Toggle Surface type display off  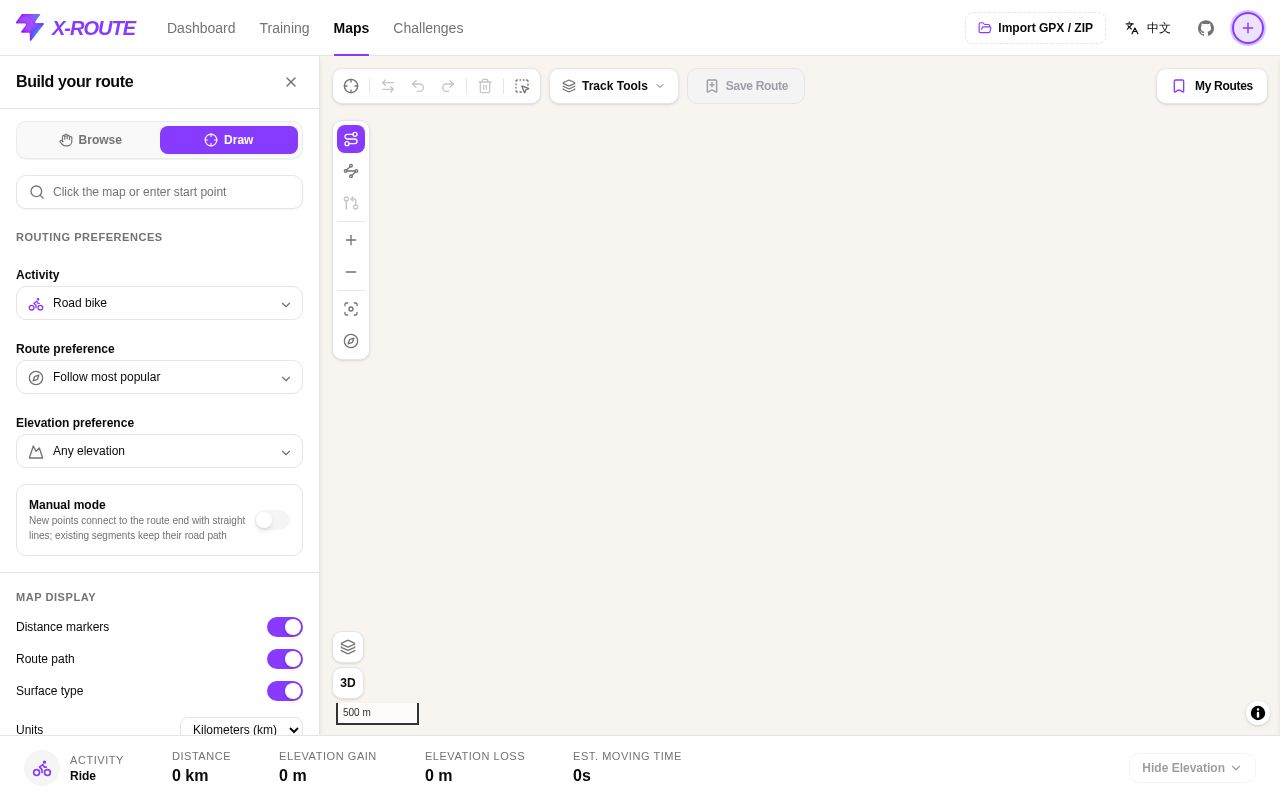tap(285, 691)
